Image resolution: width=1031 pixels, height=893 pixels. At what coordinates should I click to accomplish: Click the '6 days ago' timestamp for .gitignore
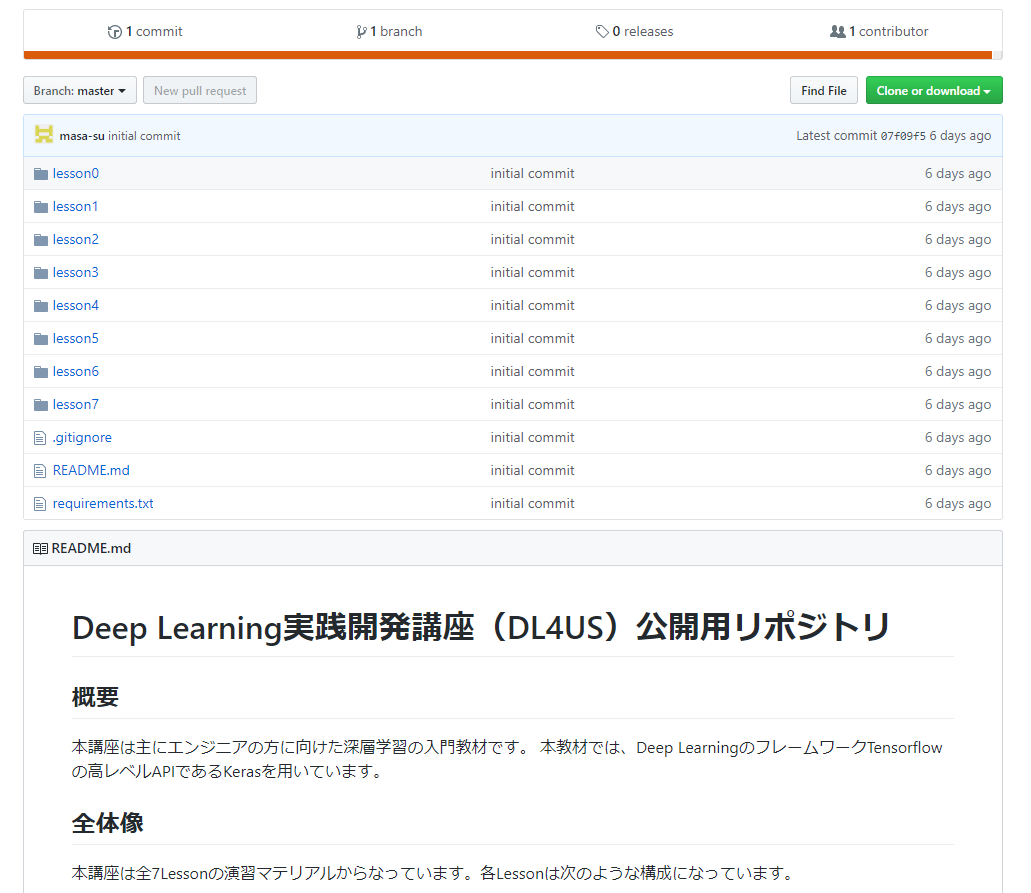(957, 437)
